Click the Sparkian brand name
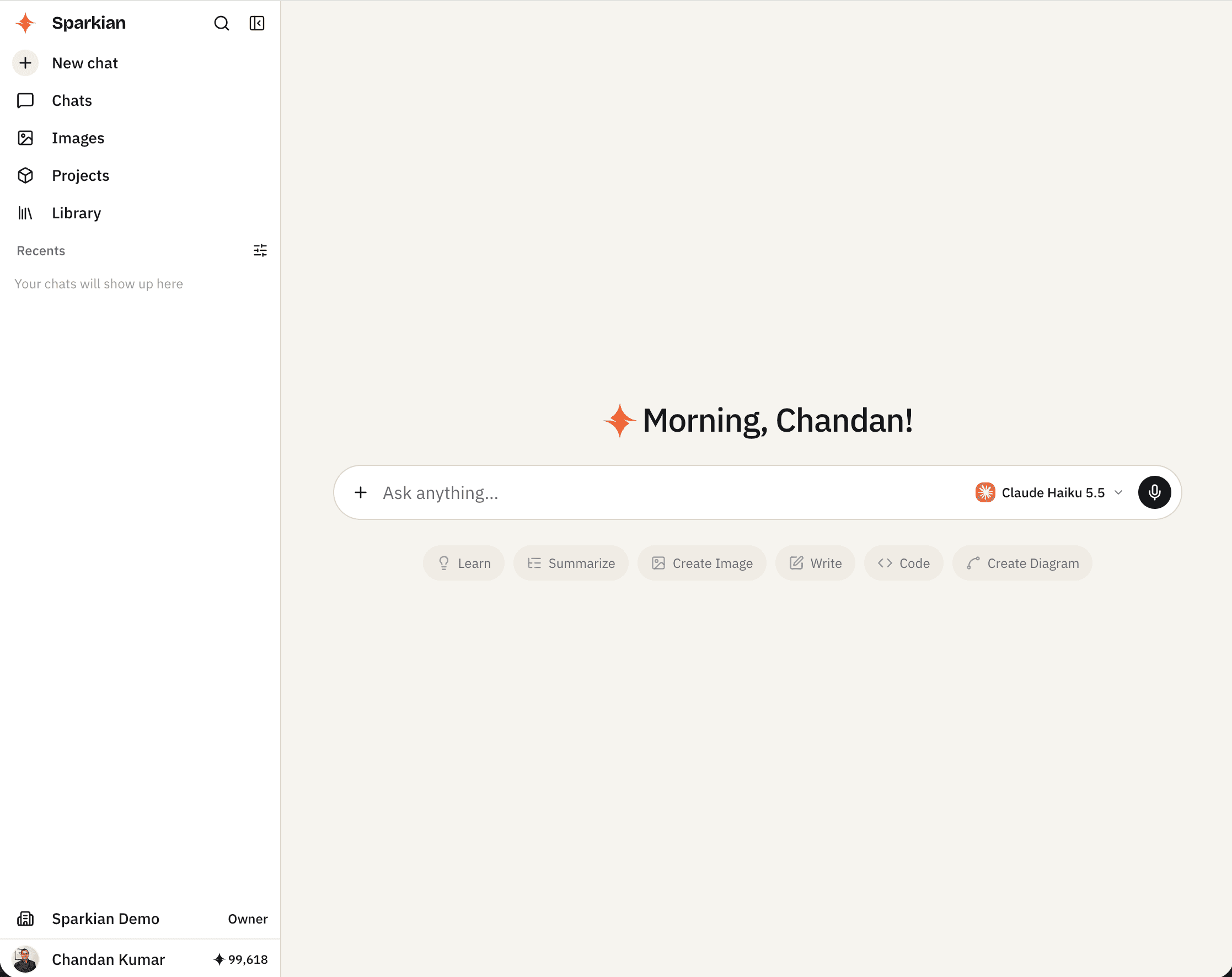This screenshot has width=1232, height=977. (89, 23)
